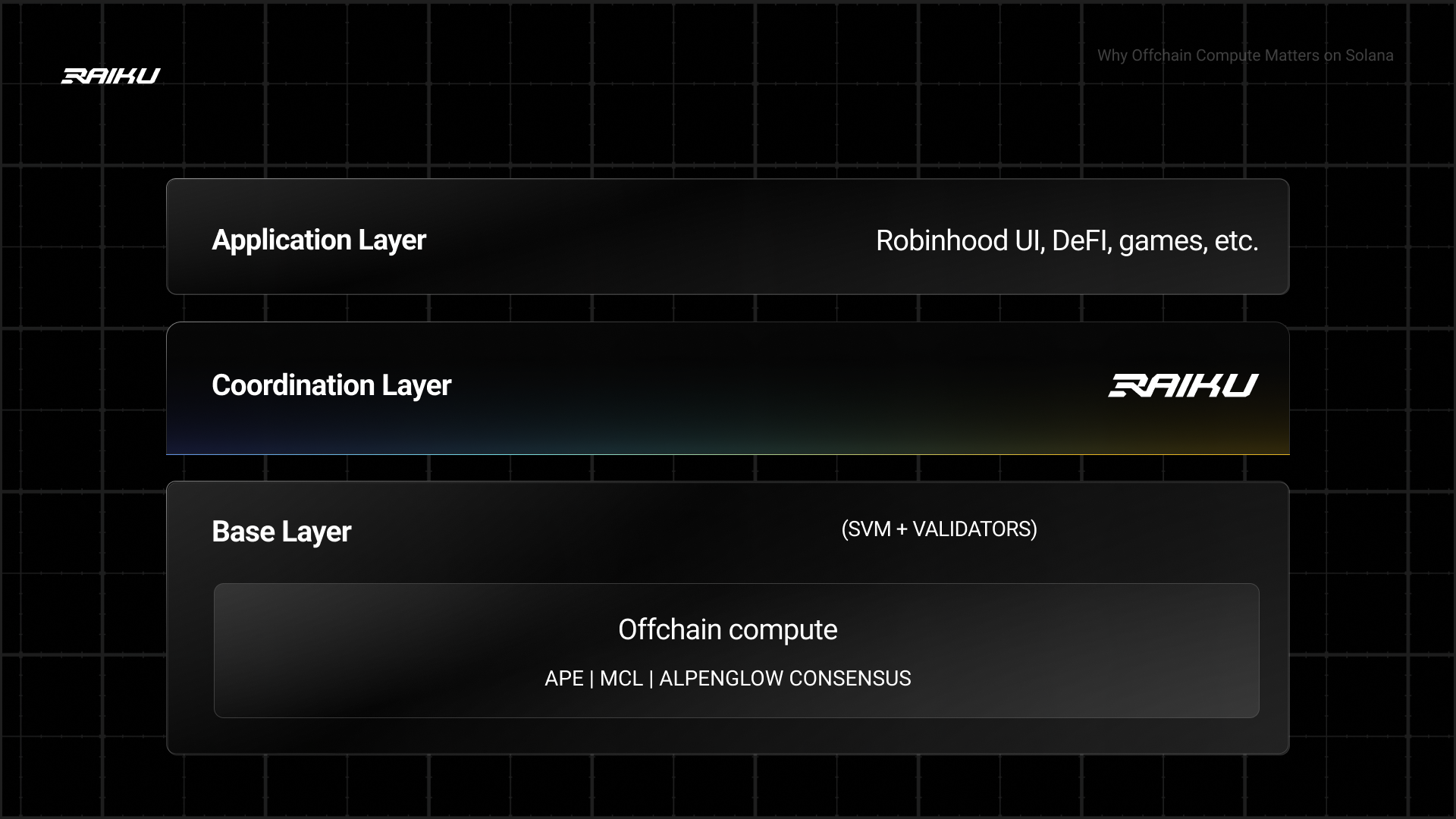Click empty right side of Offchain compute box

[x=1100, y=652]
